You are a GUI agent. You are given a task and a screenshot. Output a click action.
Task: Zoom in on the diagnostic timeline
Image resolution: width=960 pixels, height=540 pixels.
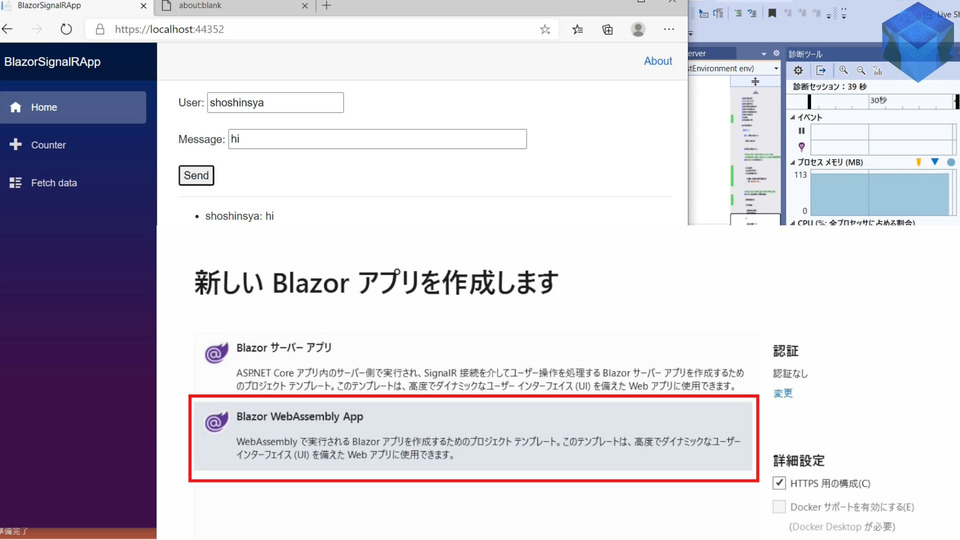(844, 70)
